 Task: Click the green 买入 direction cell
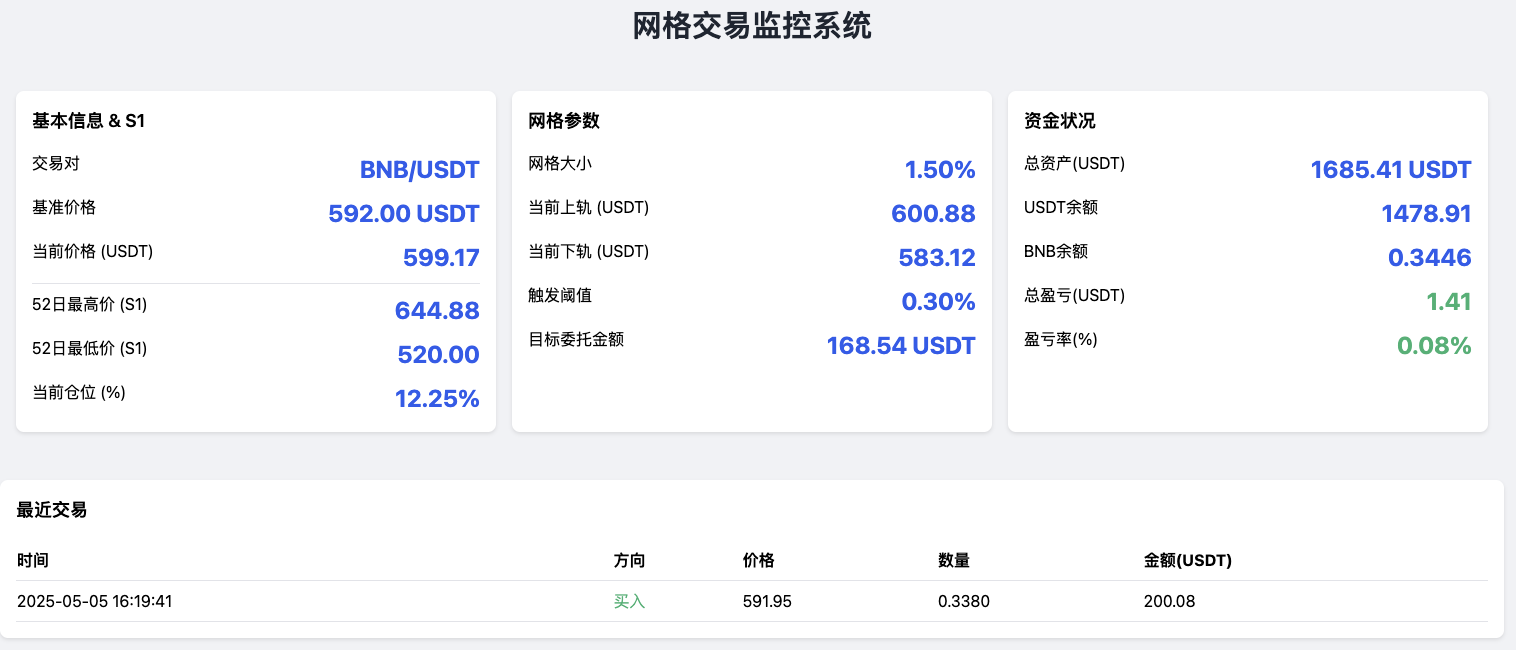pyautogui.click(x=630, y=601)
